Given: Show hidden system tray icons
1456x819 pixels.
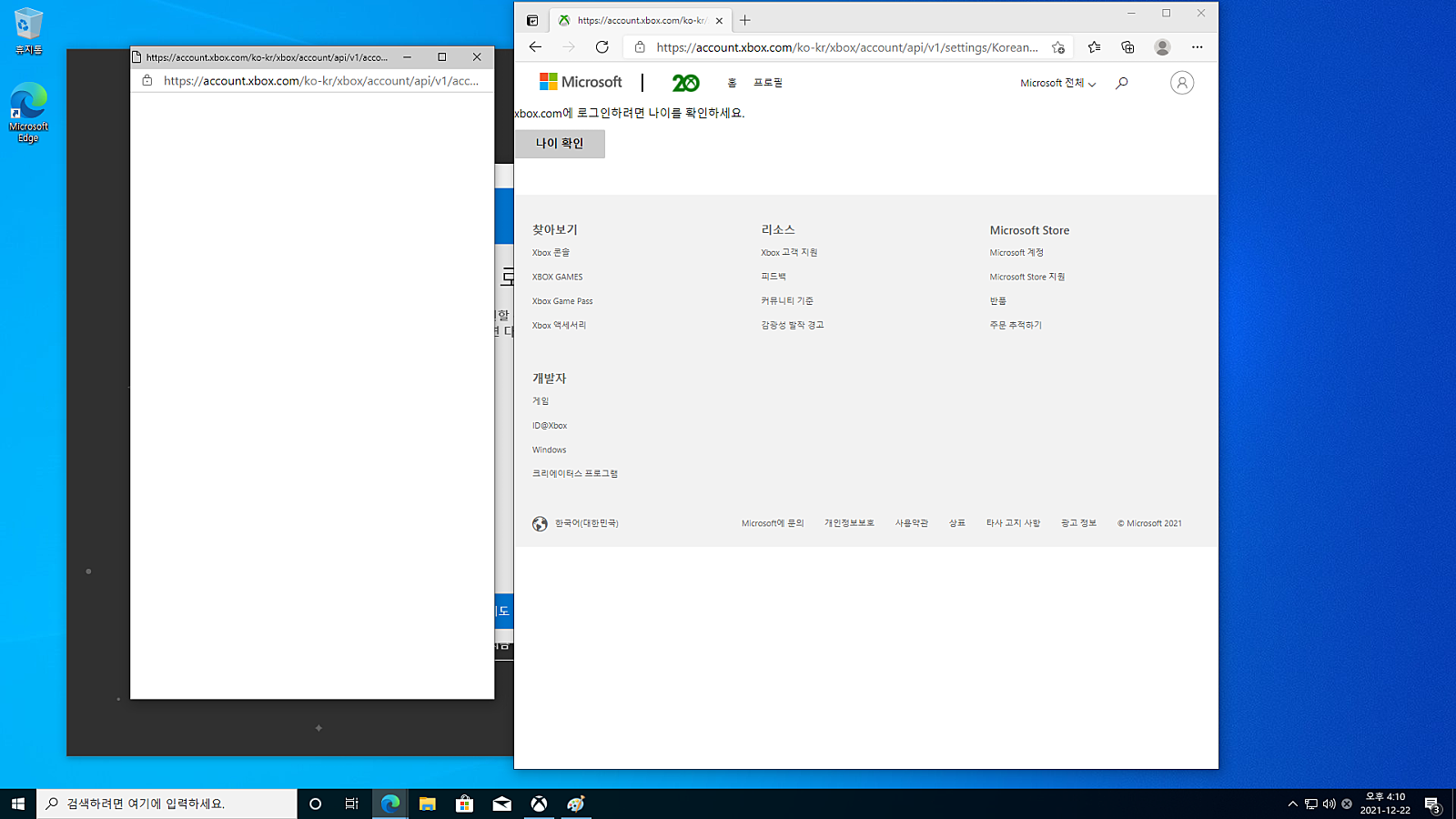Looking at the screenshot, I should (1292, 804).
